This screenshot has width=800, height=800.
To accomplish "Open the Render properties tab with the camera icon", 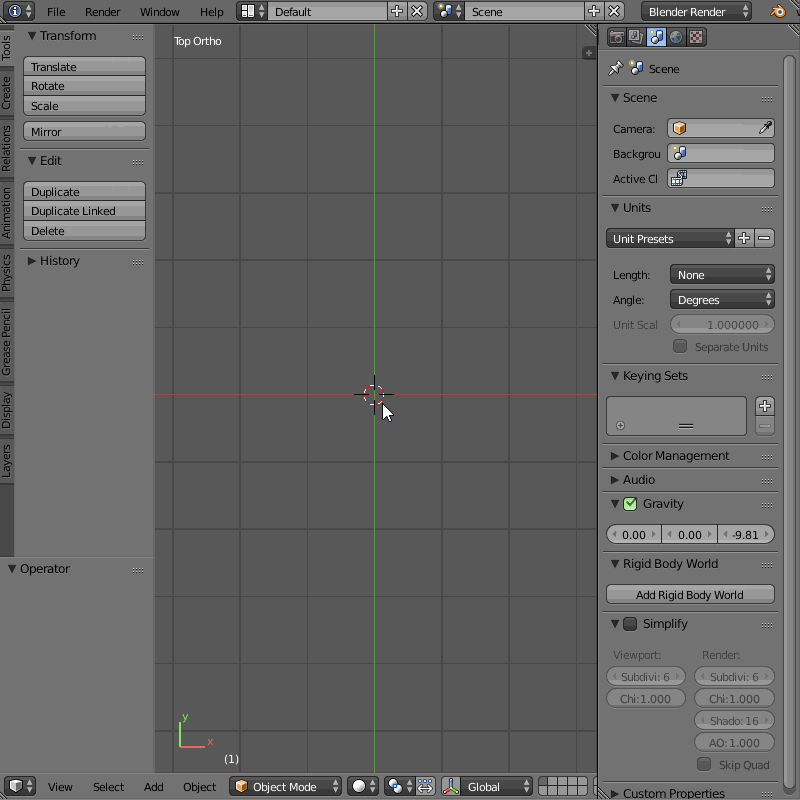I will (616, 36).
